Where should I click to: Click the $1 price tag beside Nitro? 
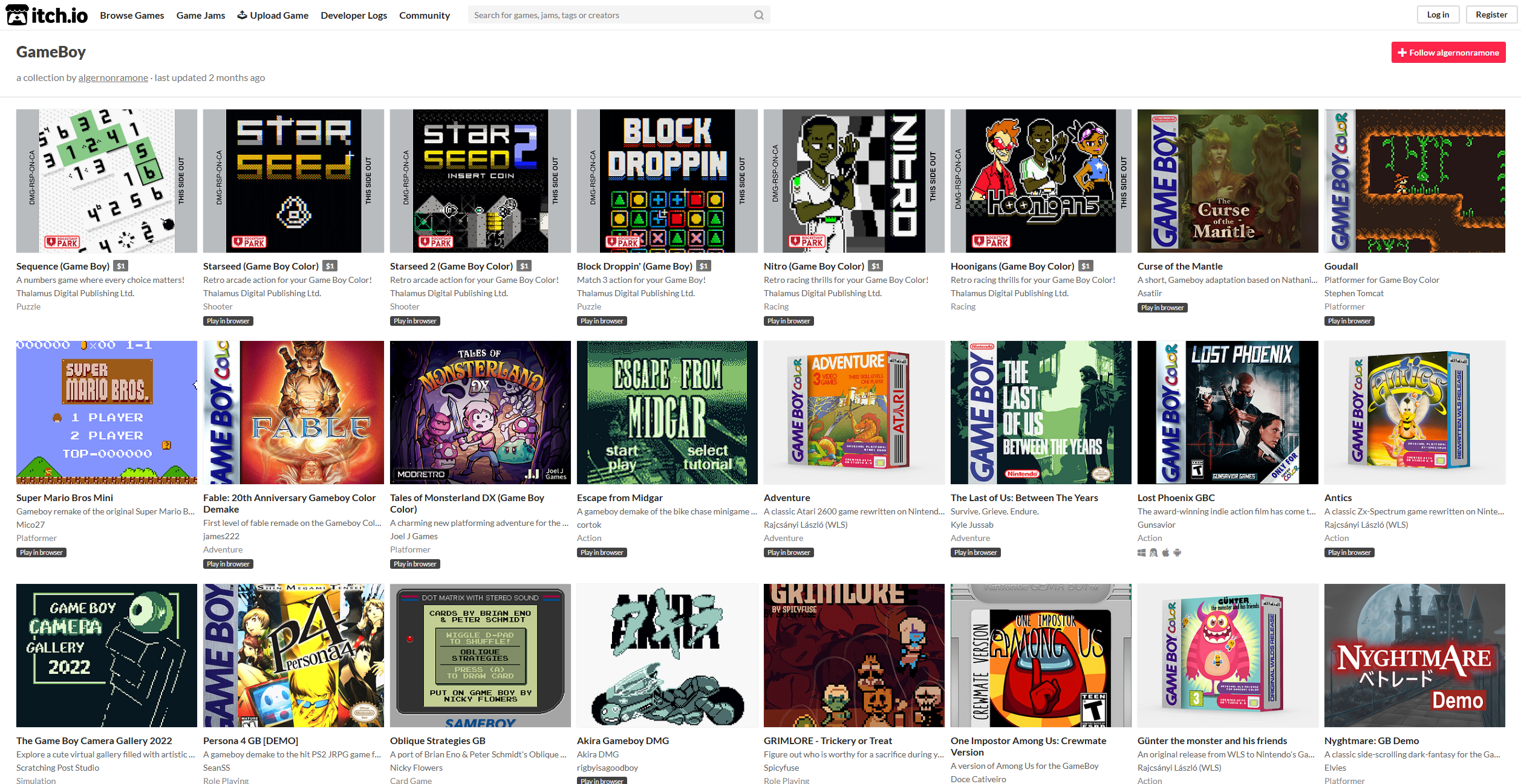pos(876,266)
